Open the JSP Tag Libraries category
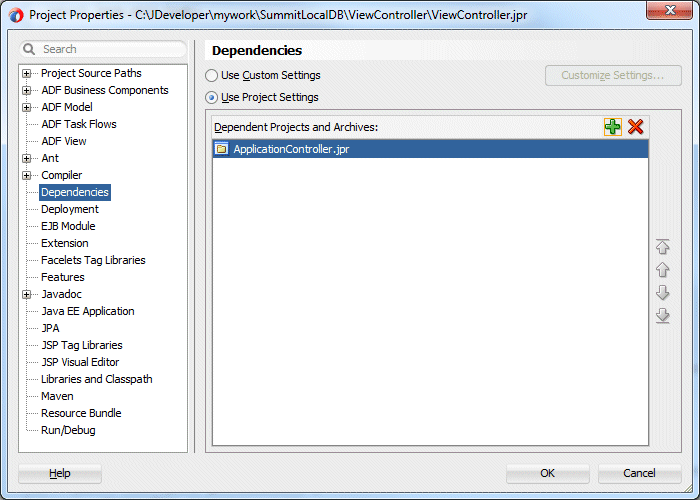 point(82,345)
